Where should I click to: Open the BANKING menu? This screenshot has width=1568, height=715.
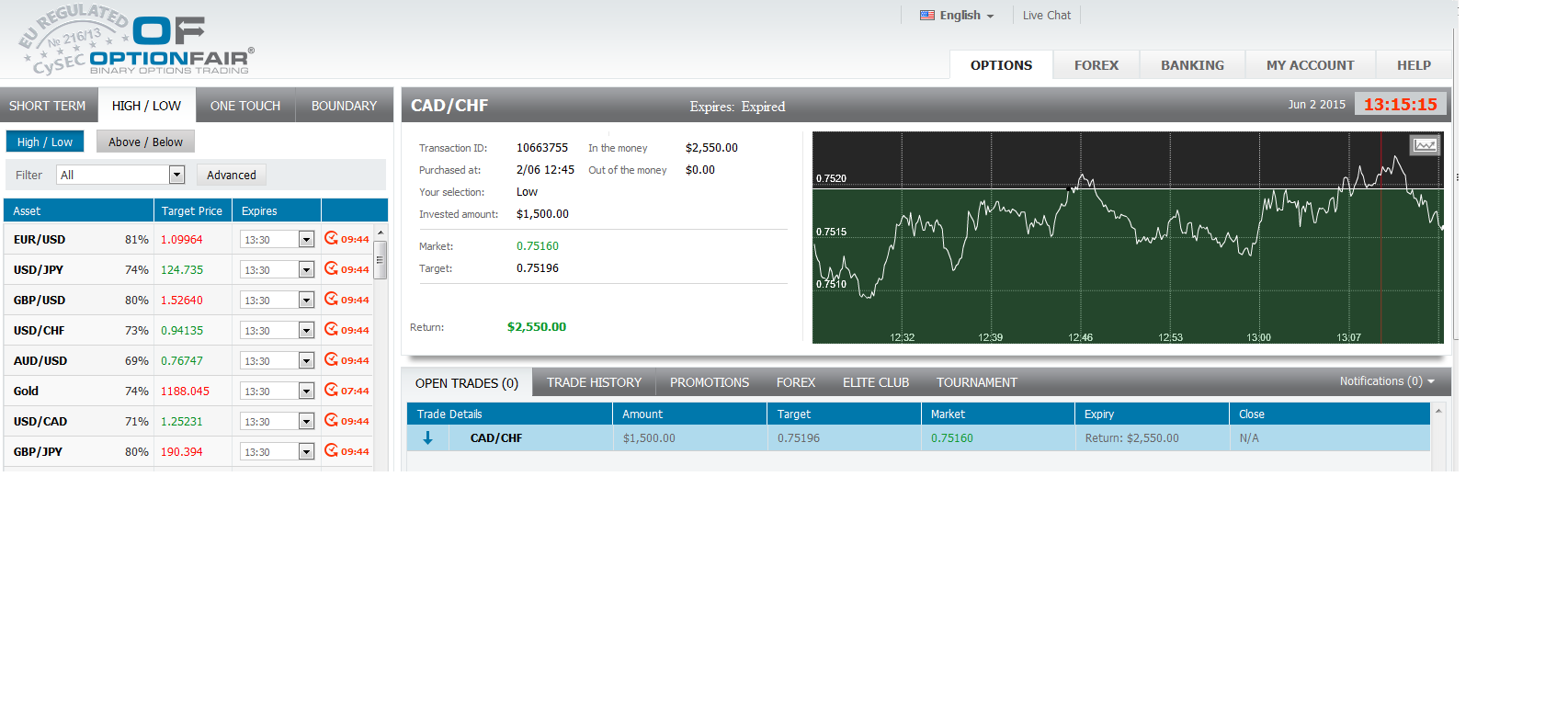coord(1192,65)
